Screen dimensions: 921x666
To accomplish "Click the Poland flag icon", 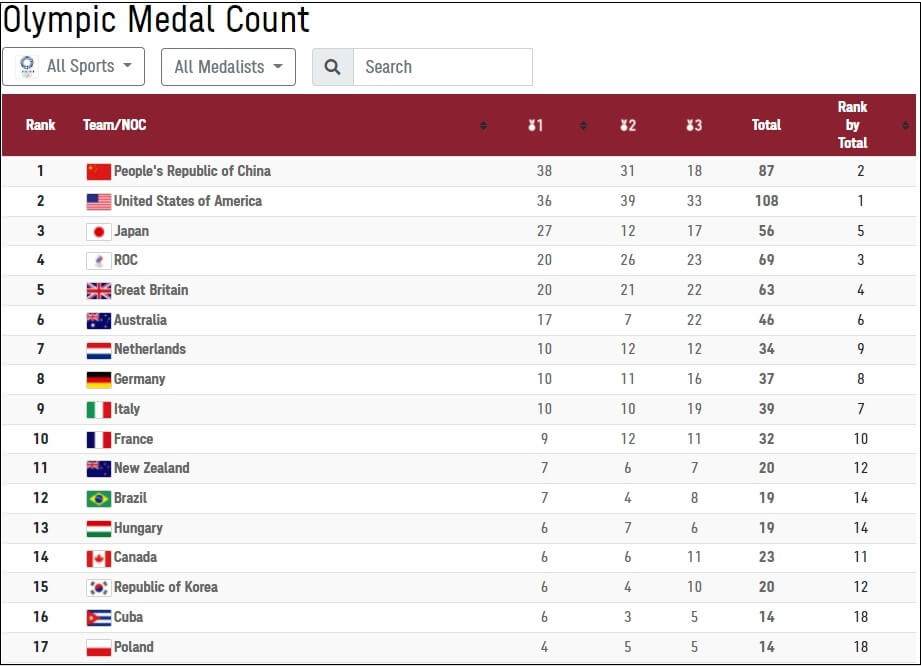I will 99,647.
